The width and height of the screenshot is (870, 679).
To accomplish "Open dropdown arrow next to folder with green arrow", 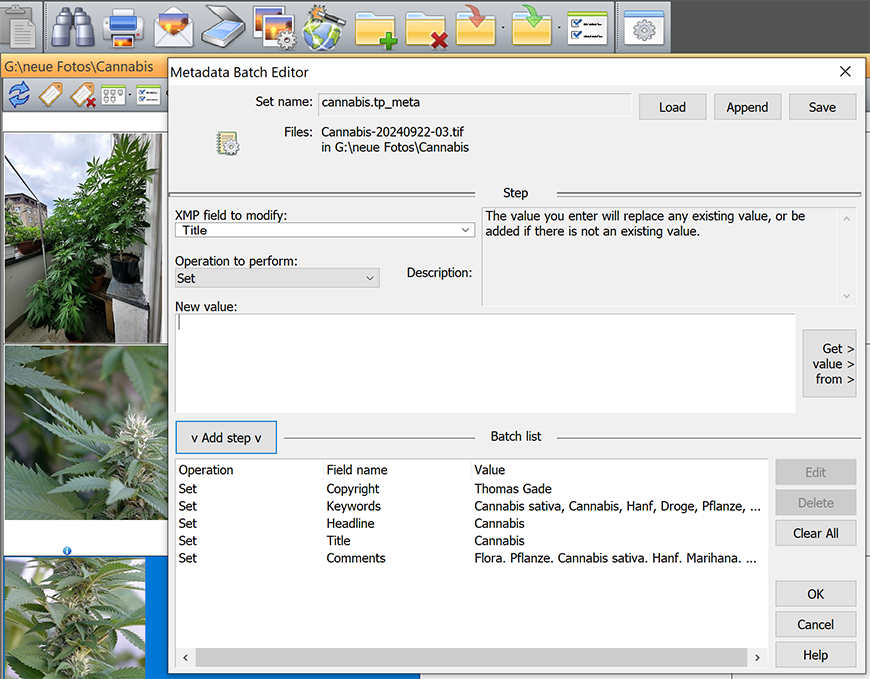I will 558,28.
